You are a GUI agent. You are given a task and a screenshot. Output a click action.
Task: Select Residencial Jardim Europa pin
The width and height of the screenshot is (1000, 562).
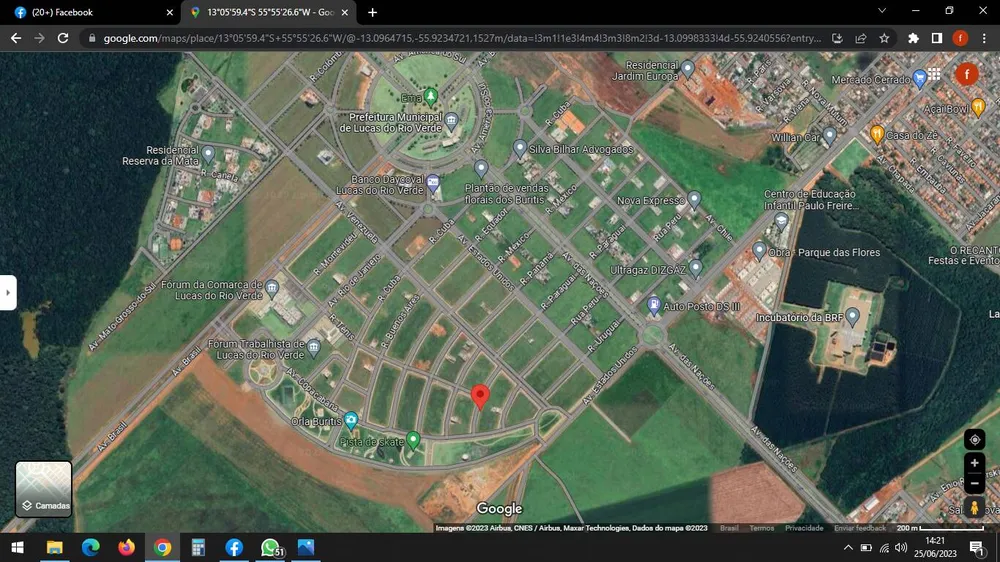tap(688, 68)
